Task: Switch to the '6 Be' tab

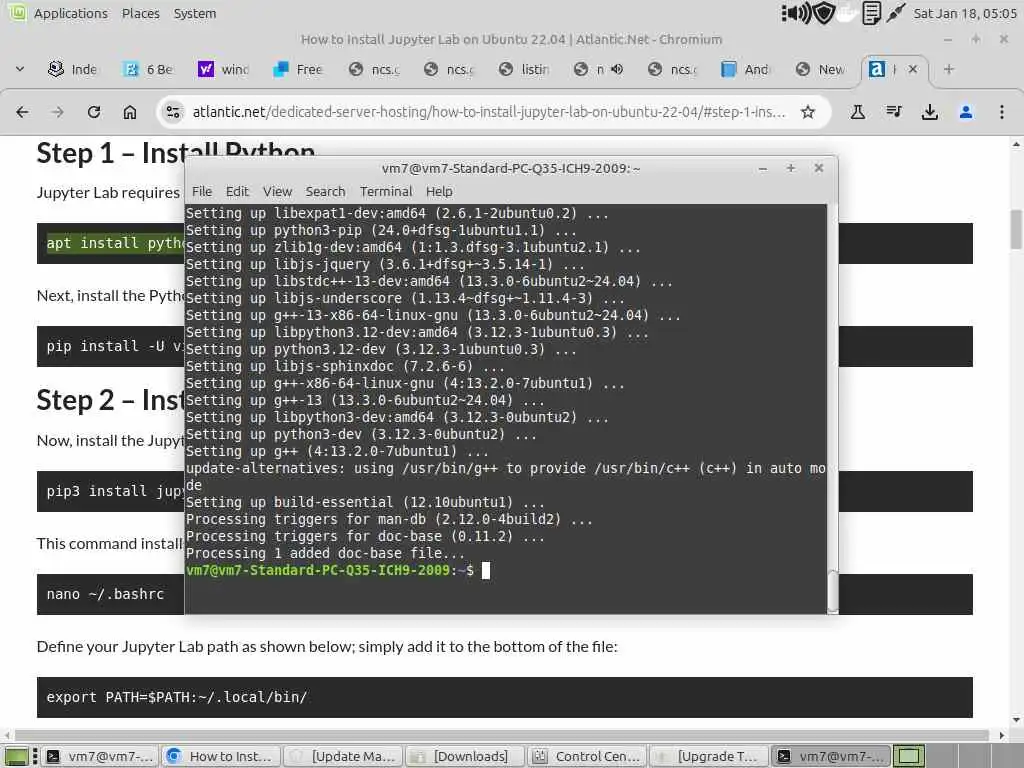Action: tap(148, 69)
